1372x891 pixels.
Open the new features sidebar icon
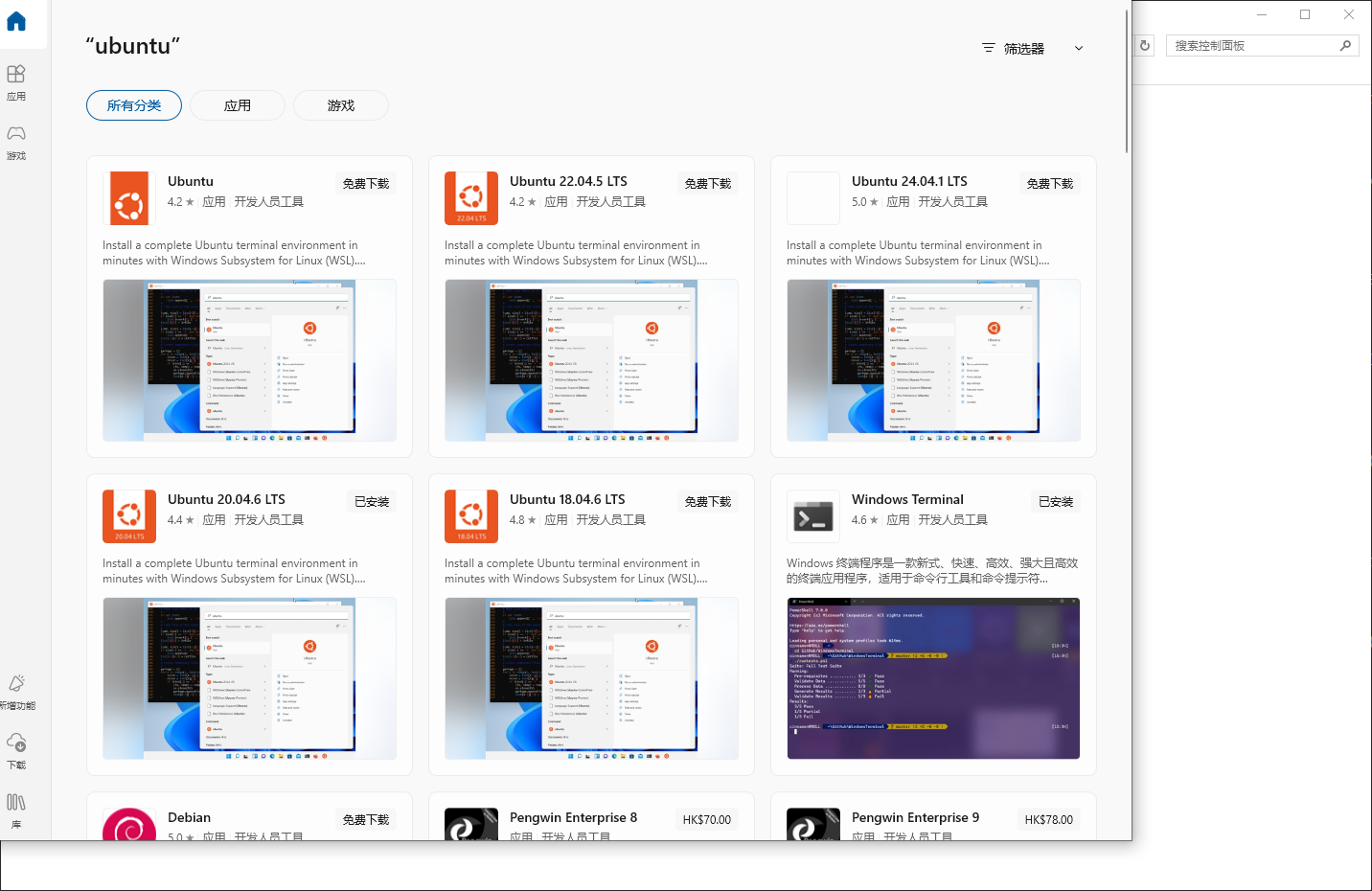point(16,692)
